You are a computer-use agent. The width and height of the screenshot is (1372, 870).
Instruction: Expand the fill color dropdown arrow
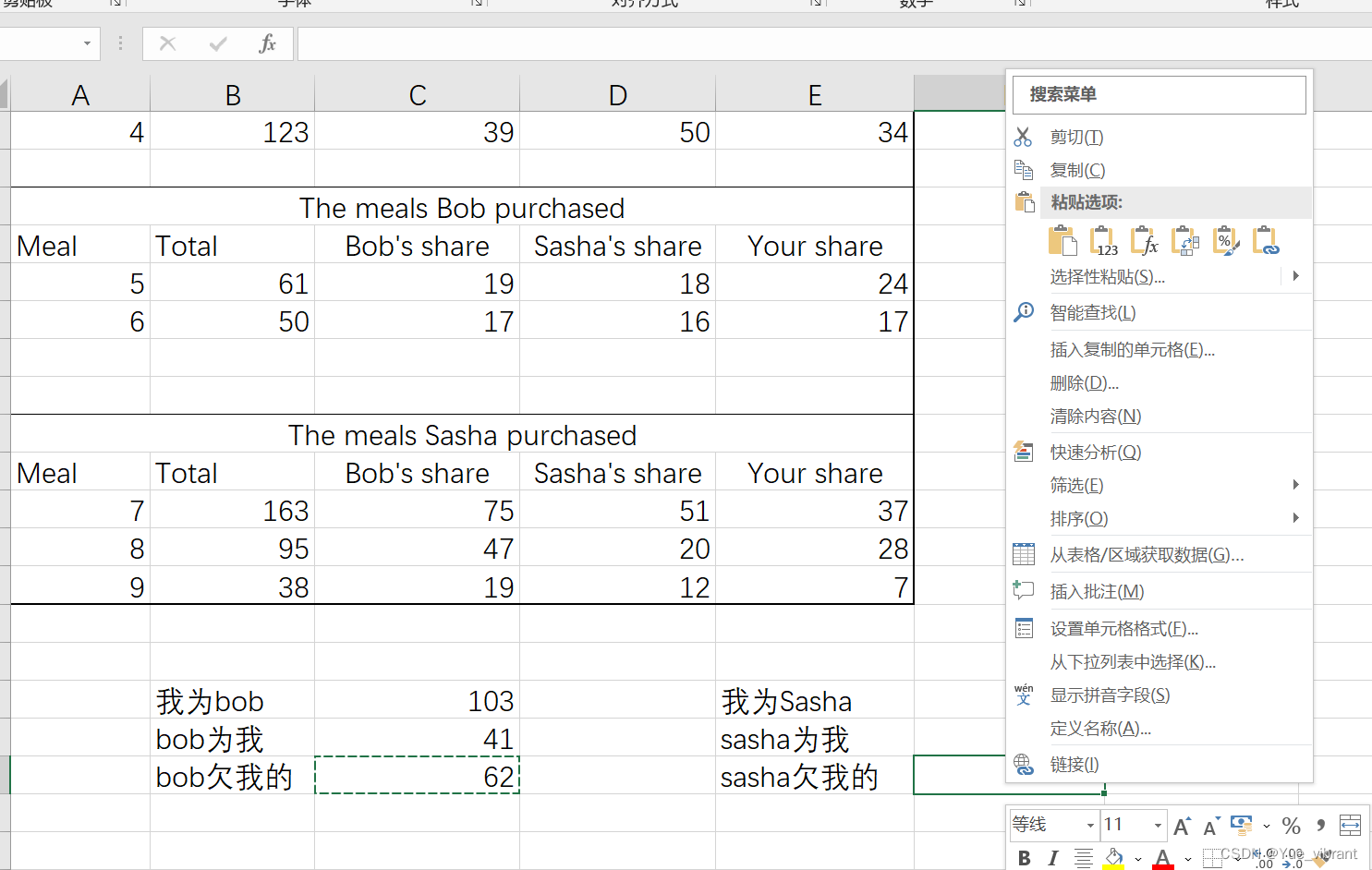(1136, 857)
